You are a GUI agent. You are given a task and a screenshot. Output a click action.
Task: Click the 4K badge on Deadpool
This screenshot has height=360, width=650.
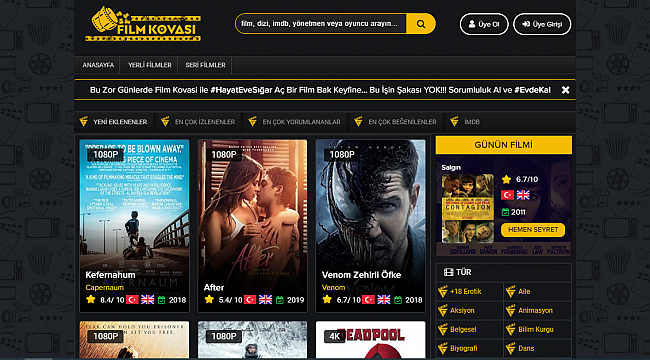tap(335, 336)
